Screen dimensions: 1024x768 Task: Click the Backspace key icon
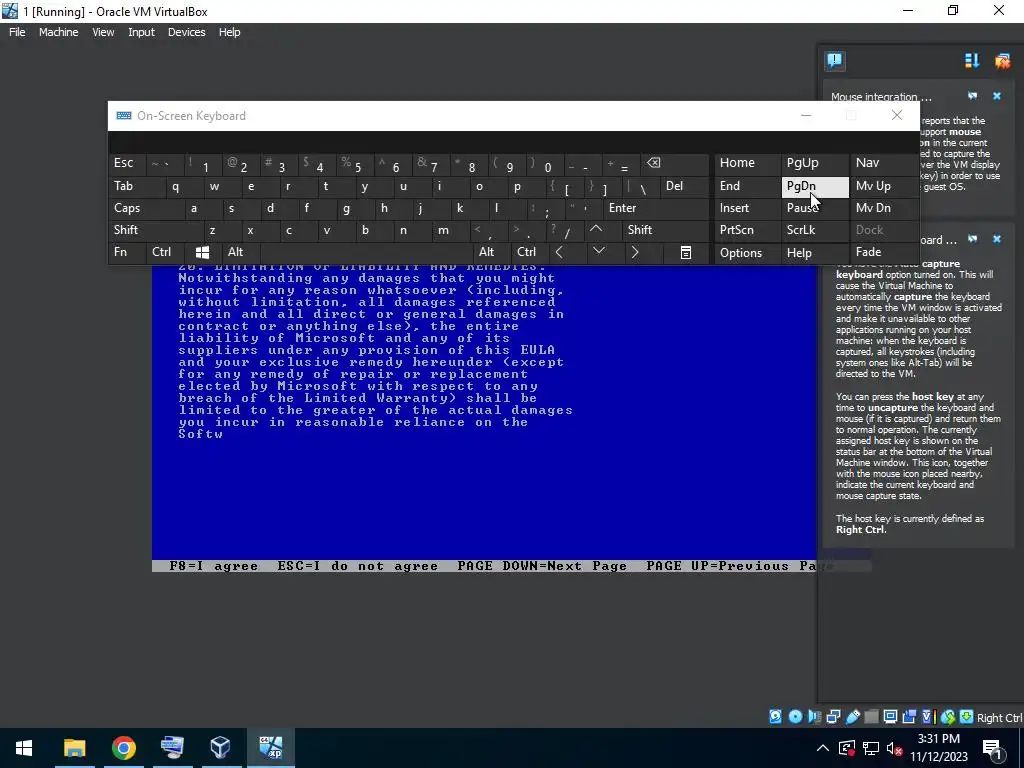pos(674,164)
